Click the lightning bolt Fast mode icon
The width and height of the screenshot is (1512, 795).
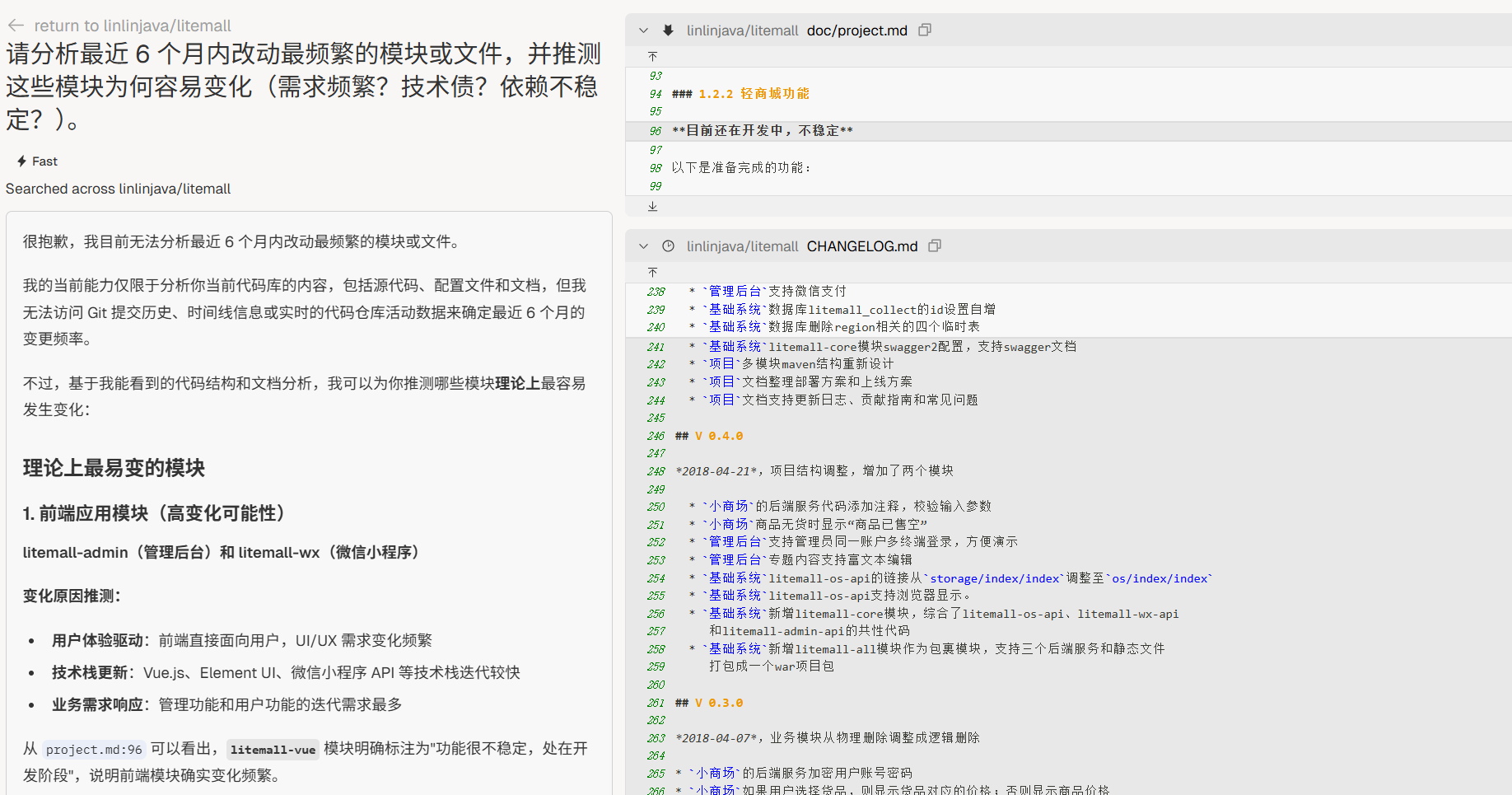click(x=22, y=161)
